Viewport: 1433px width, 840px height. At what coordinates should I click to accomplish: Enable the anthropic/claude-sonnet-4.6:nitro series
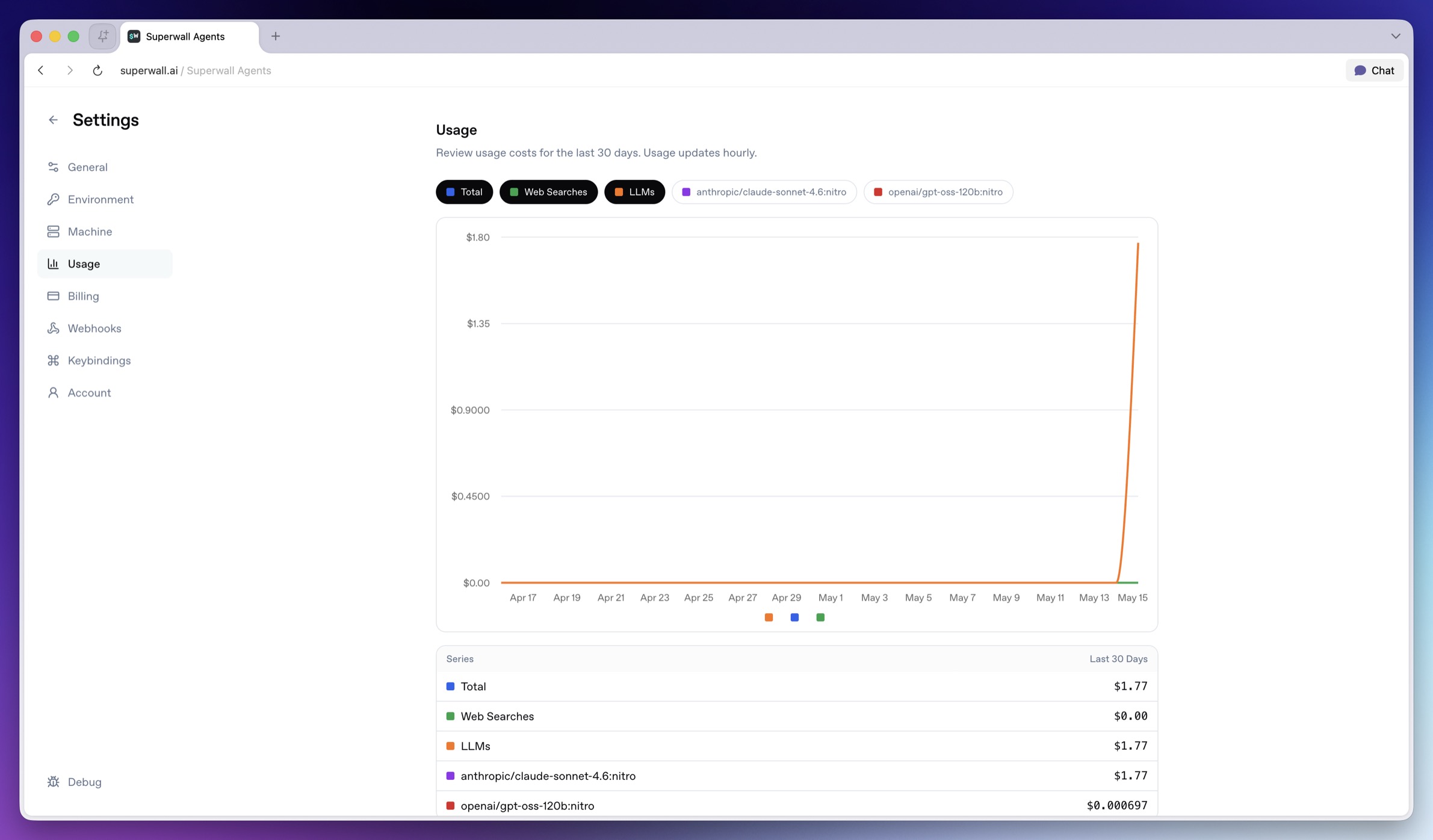coord(764,192)
